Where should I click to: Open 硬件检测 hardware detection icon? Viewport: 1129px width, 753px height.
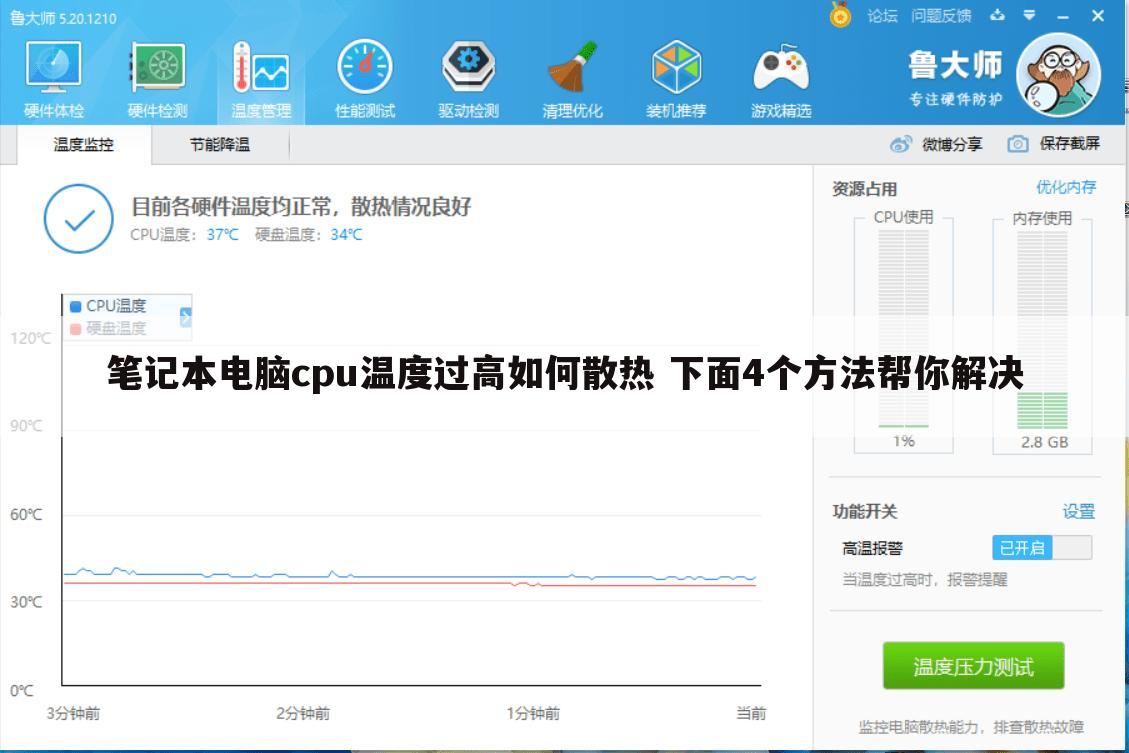(158, 78)
